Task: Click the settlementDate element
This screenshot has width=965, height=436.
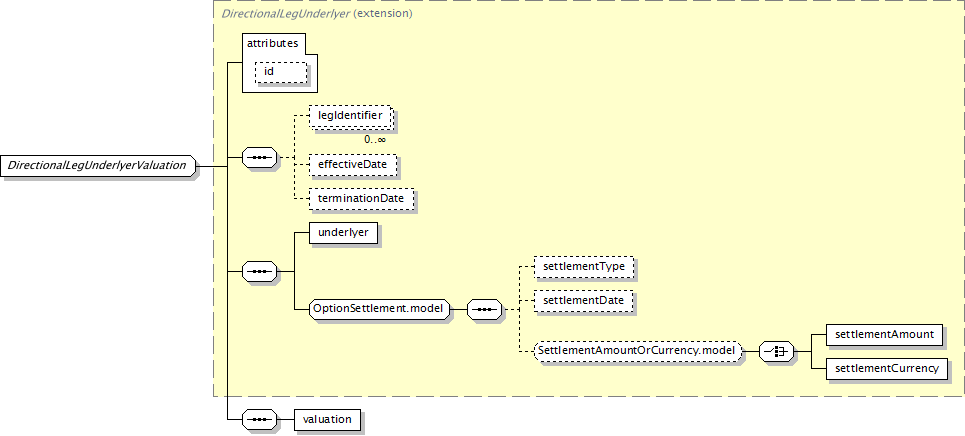Action: pyautogui.click(x=585, y=300)
